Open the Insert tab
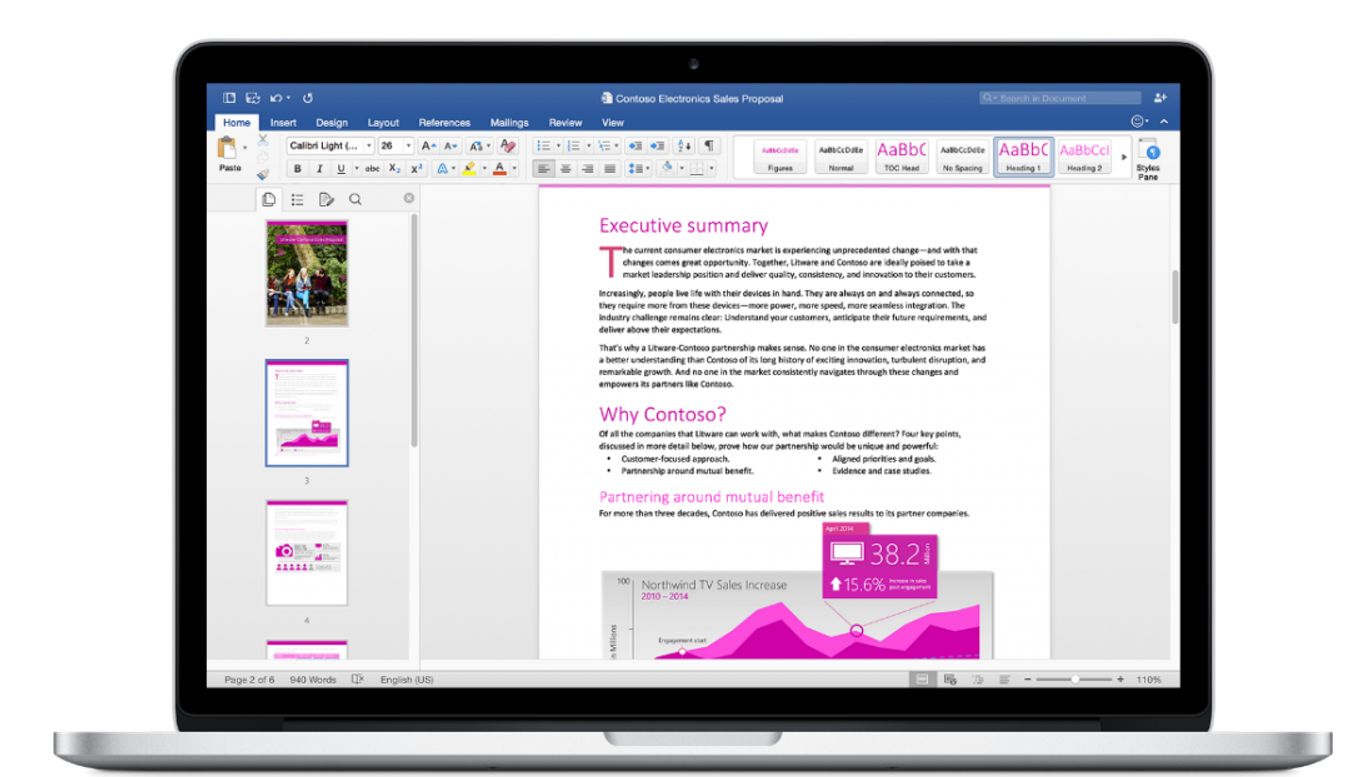 [283, 123]
